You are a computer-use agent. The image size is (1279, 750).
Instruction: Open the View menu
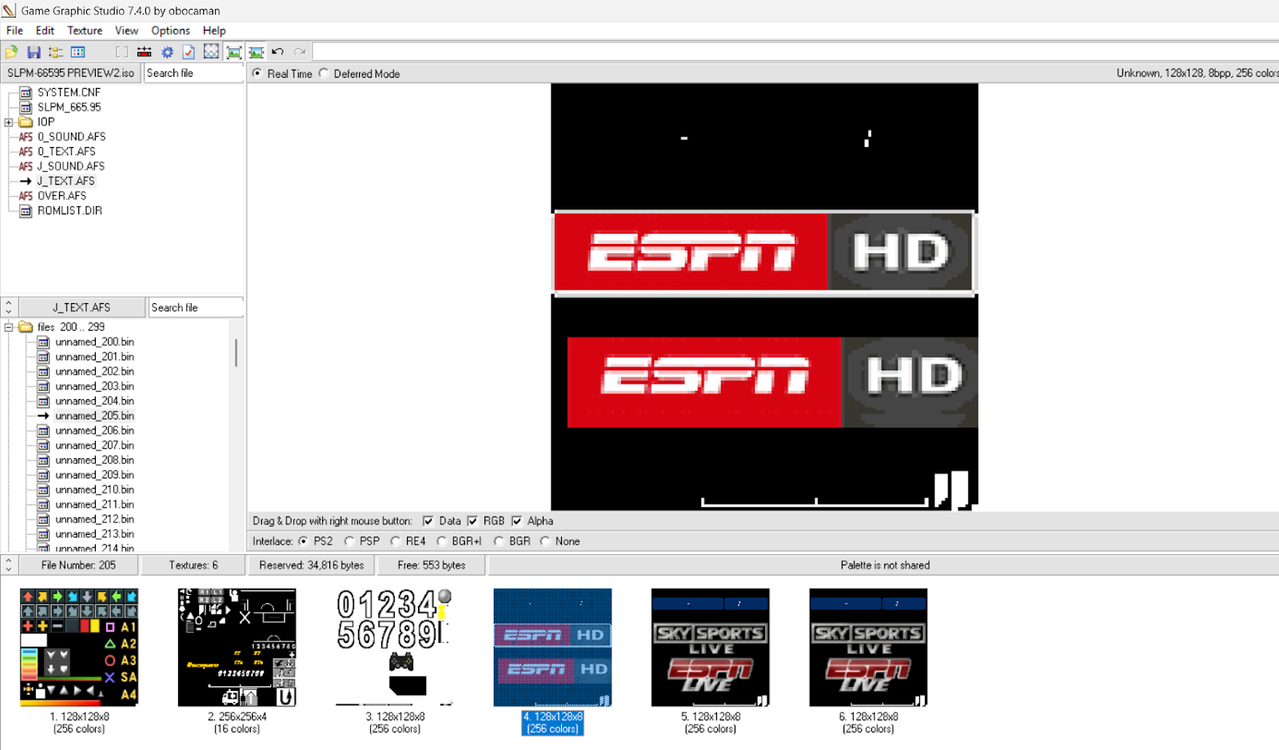tap(127, 31)
